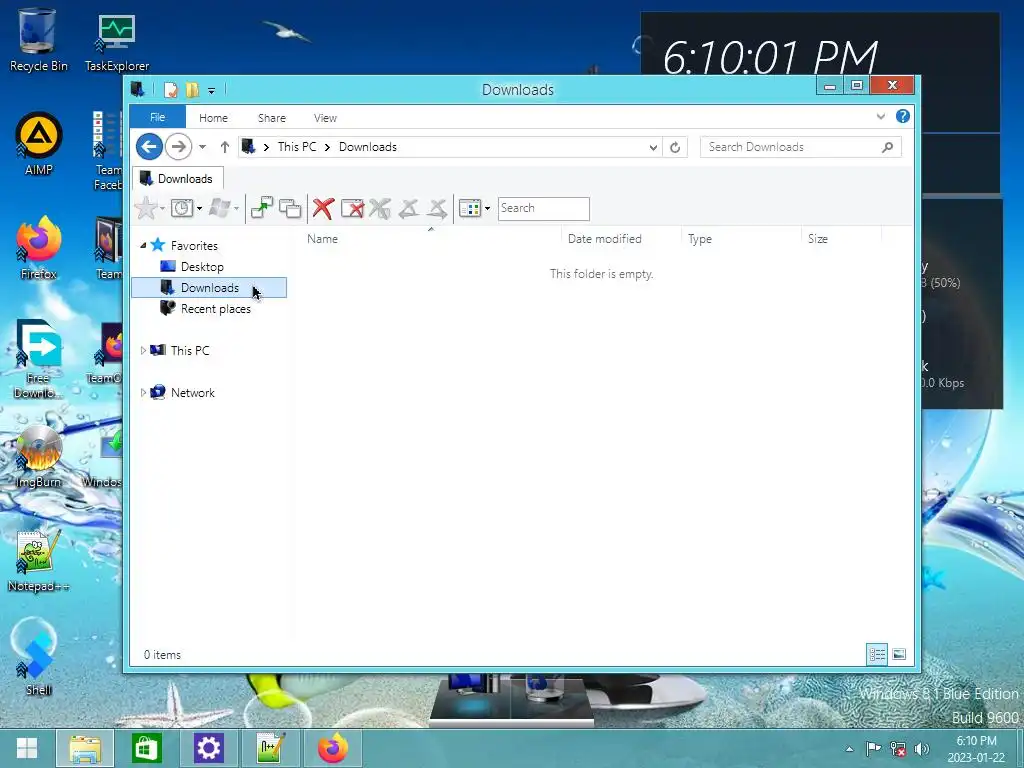Click This PC in address breadcrumb
Image resolution: width=1024 pixels, height=768 pixels.
[x=296, y=147]
